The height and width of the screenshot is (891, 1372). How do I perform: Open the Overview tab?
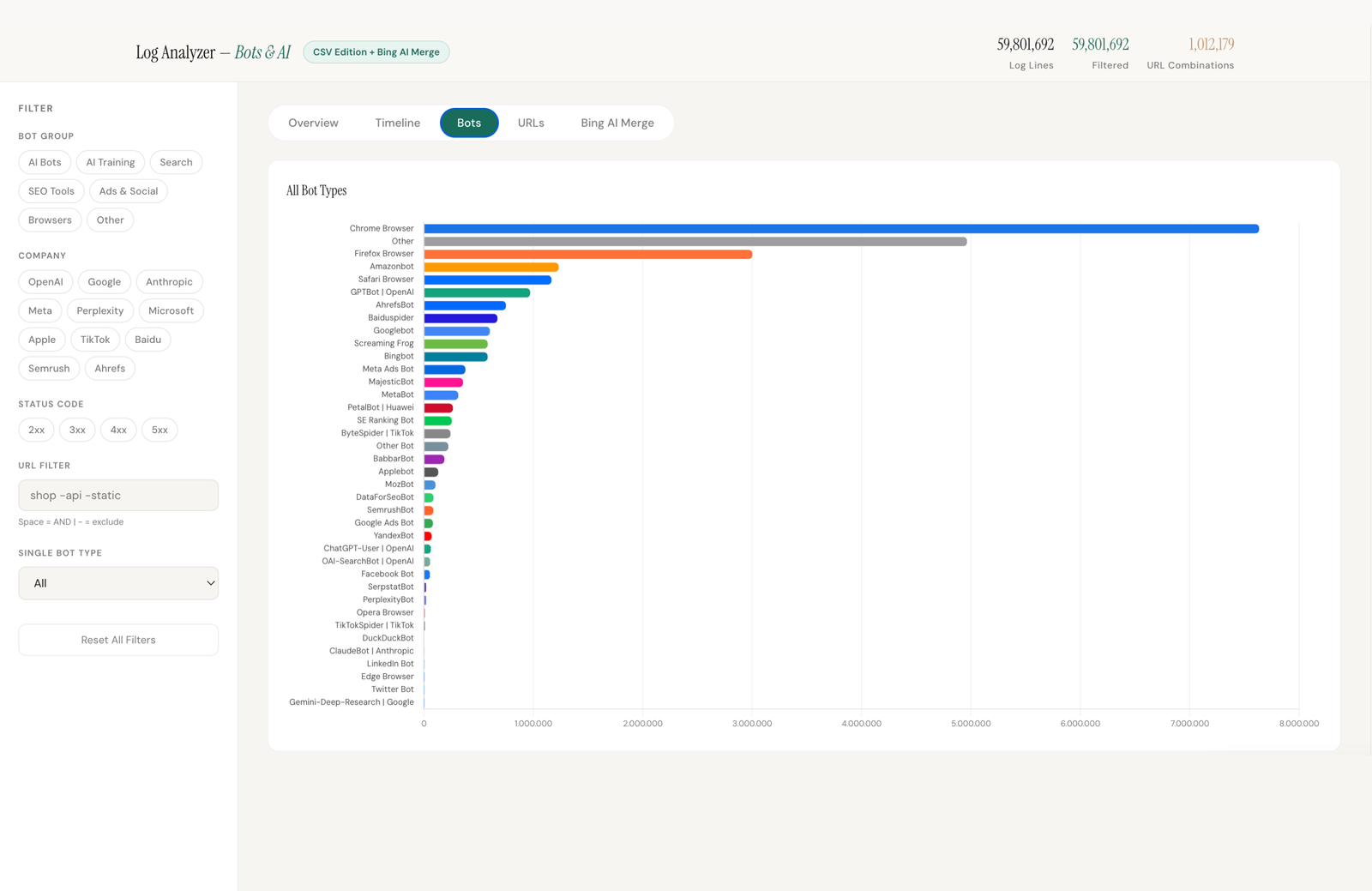(313, 123)
